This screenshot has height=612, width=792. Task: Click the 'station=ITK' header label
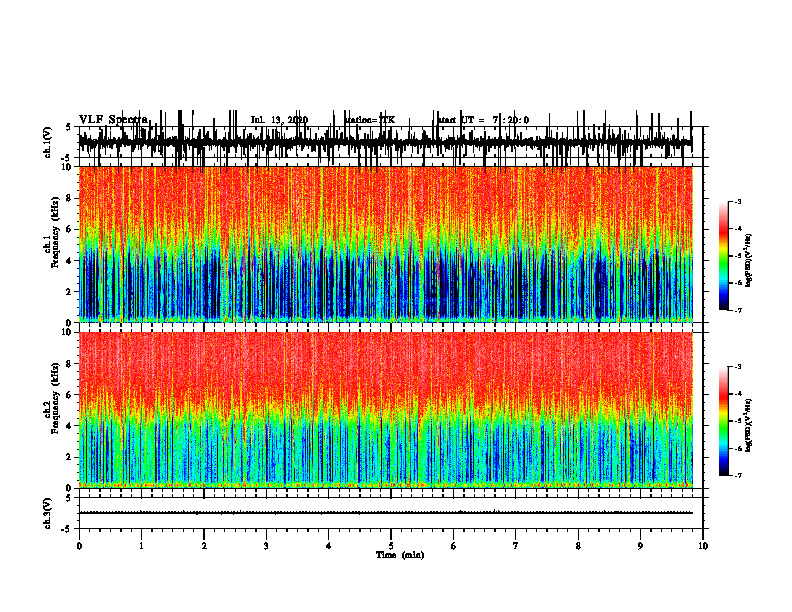click(370, 120)
